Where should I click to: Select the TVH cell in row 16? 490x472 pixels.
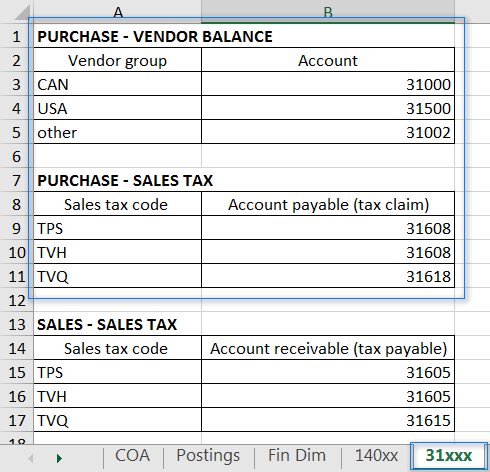click(118, 396)
